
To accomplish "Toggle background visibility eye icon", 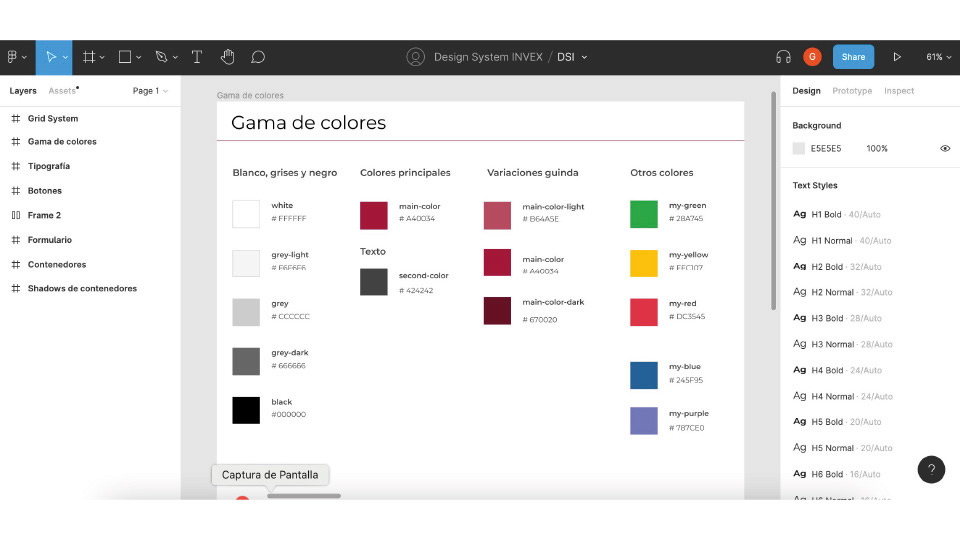I will tap(945, 148).
